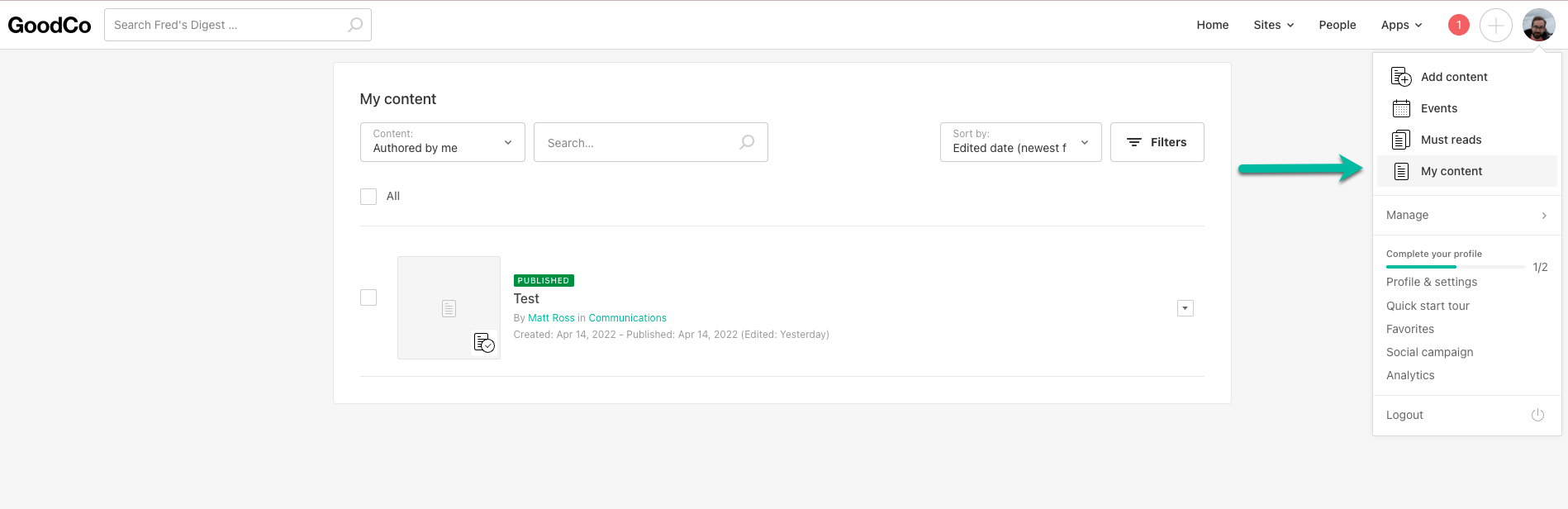Open the Communications site link

[x=627, y=318]
